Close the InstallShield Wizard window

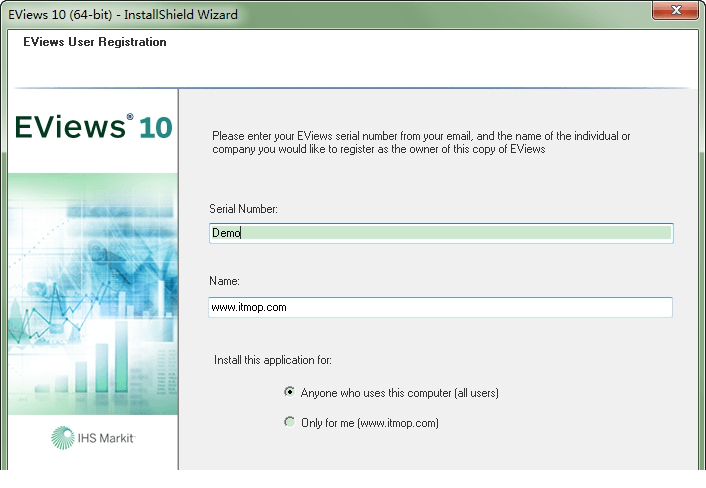tap(675, 10)
